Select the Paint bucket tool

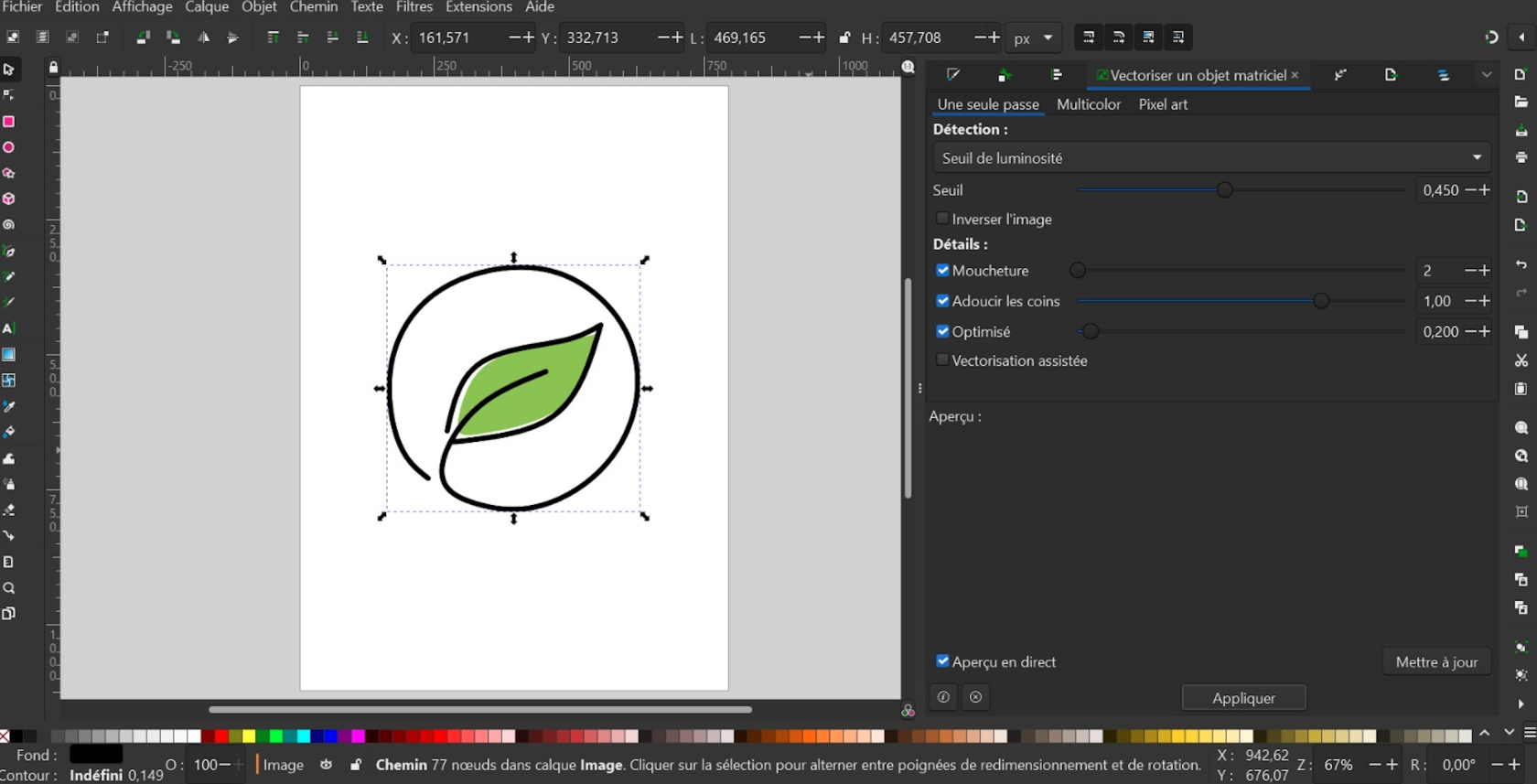pos(9,432)
